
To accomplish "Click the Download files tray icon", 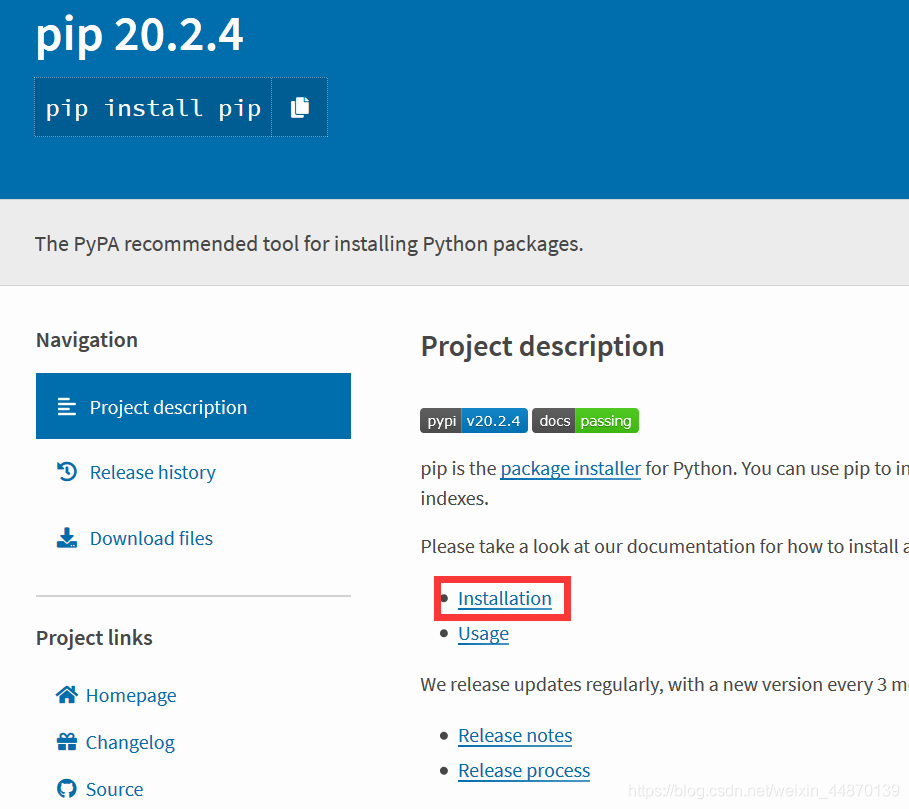I will coord(67,538).
